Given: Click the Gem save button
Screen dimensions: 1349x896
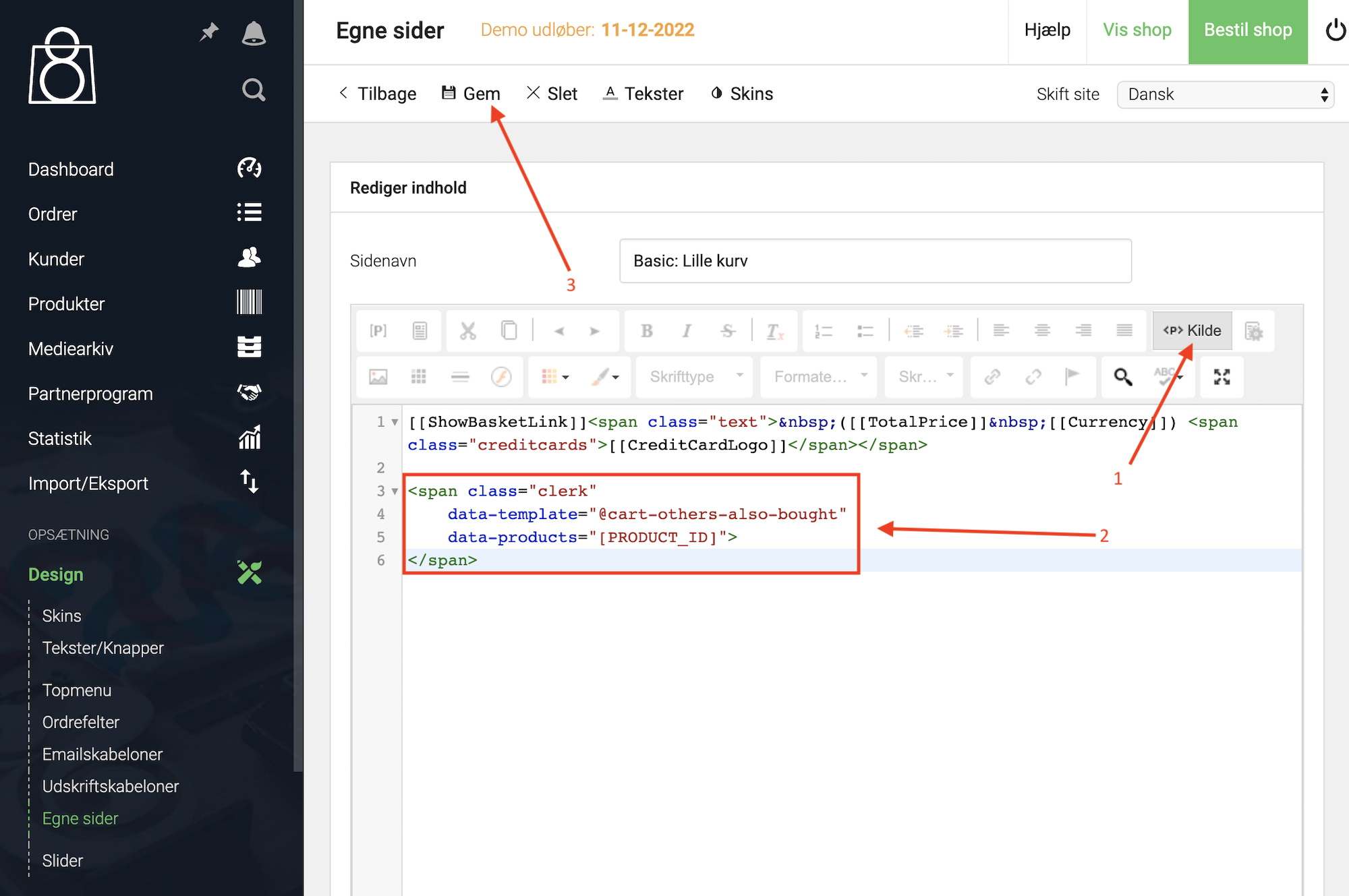Looking at the screenshot, I should 471,94.
